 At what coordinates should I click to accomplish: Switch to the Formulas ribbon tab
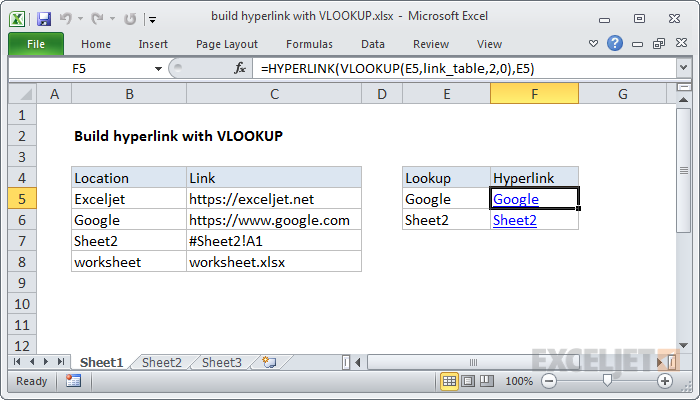[309, 44]
